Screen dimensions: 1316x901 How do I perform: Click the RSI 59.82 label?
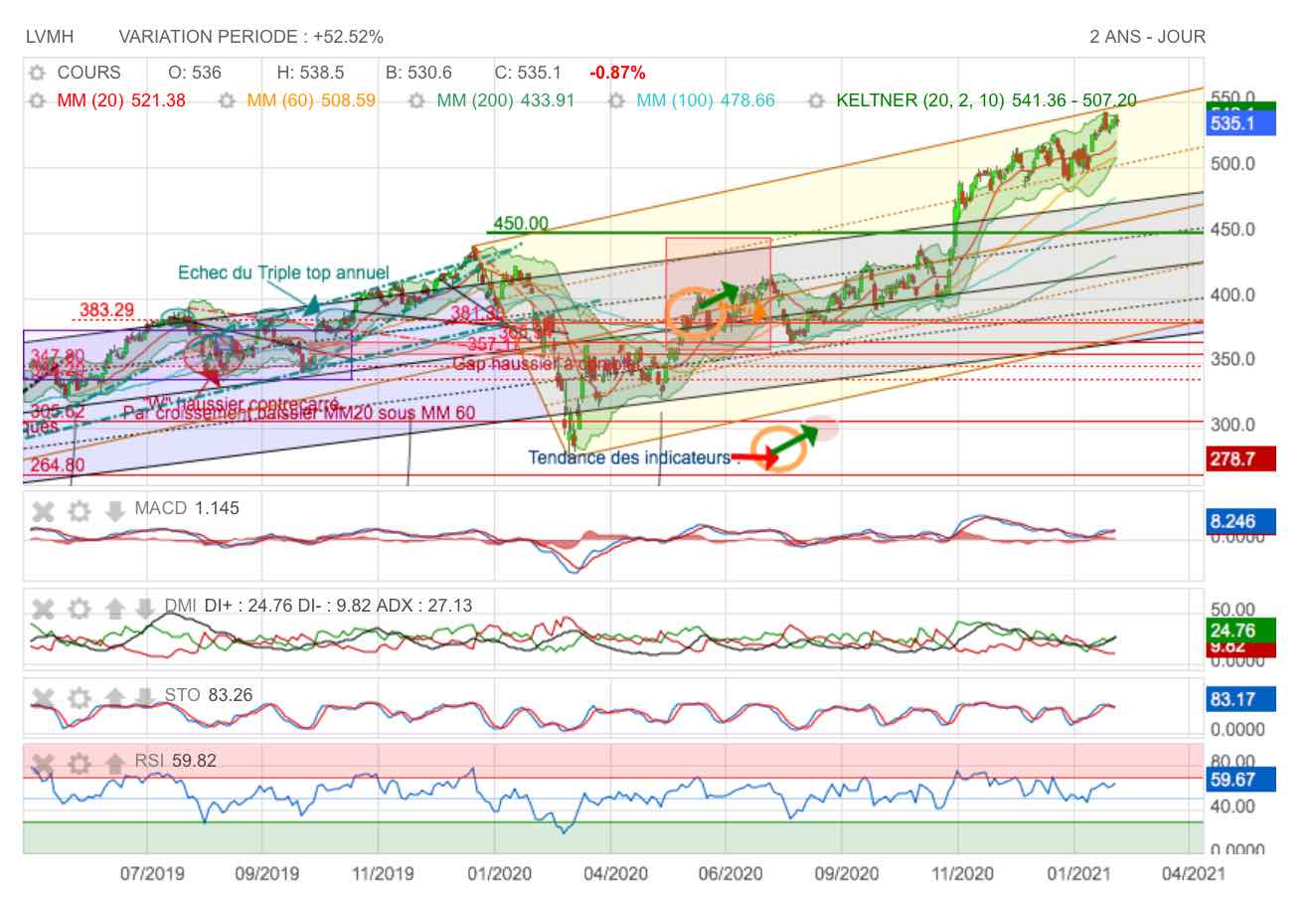point(176,762)
